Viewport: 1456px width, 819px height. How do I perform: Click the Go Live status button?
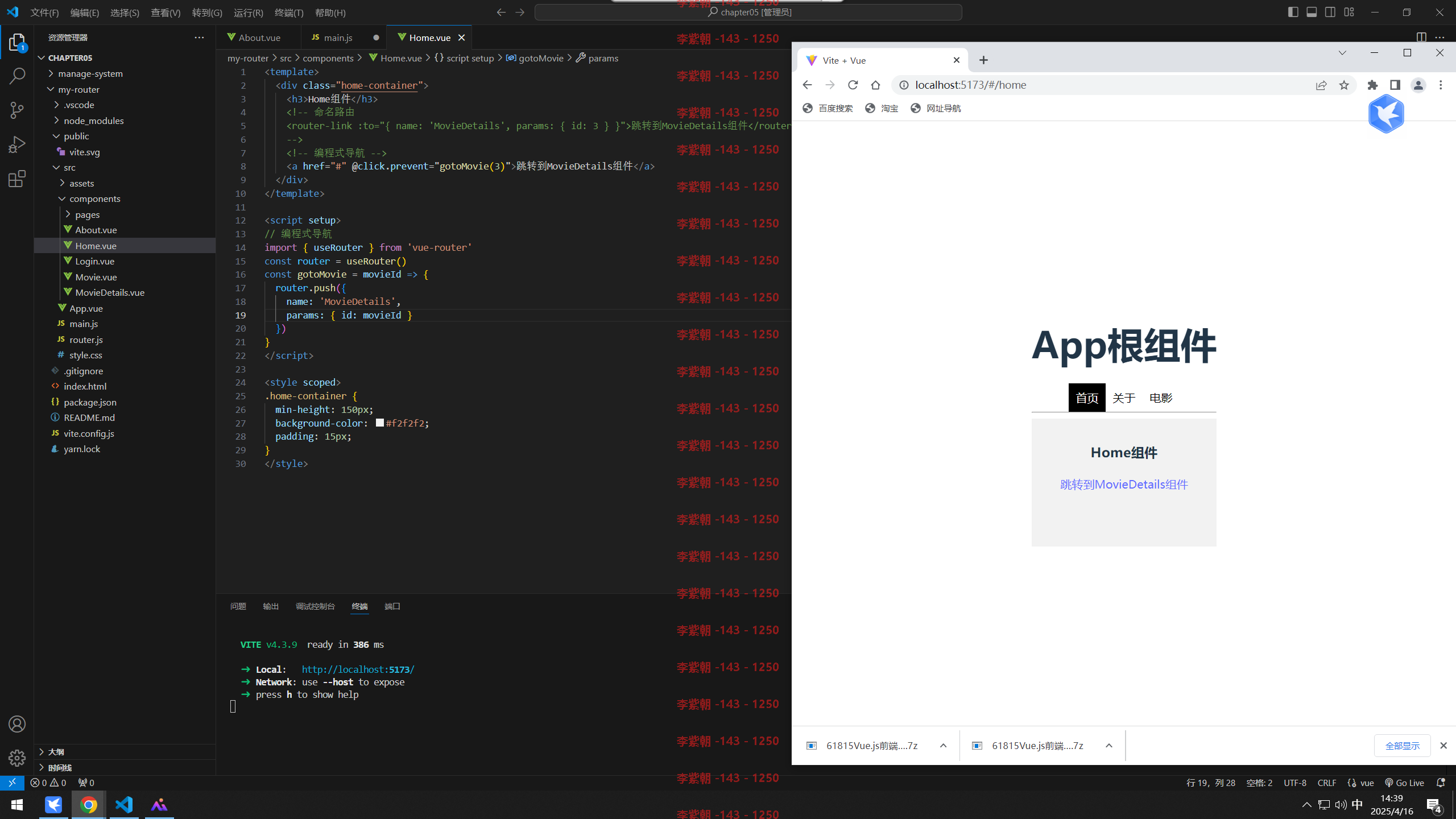coord(1404,783)
